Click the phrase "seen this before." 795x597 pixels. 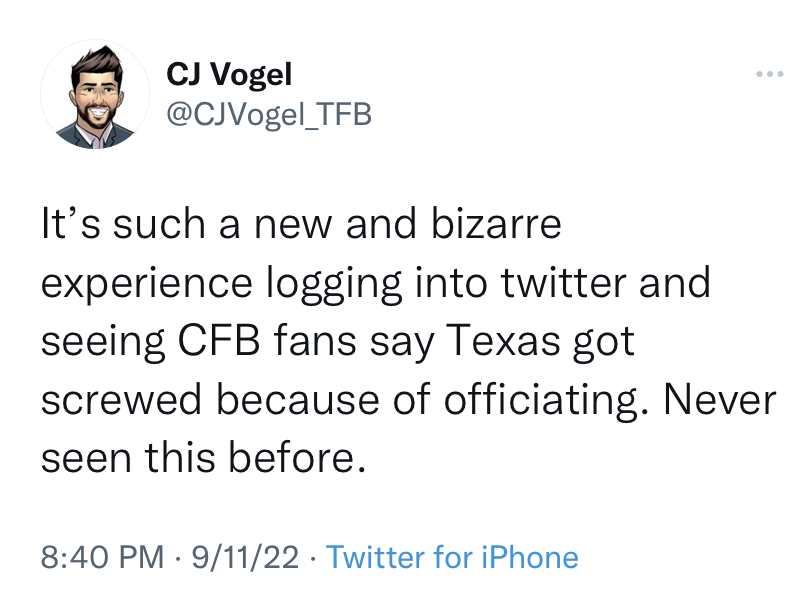click(x=198, y=457)
